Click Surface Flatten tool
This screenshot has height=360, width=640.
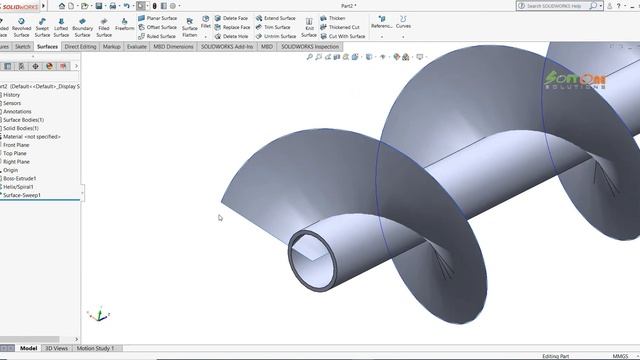(x=189, y=27)
